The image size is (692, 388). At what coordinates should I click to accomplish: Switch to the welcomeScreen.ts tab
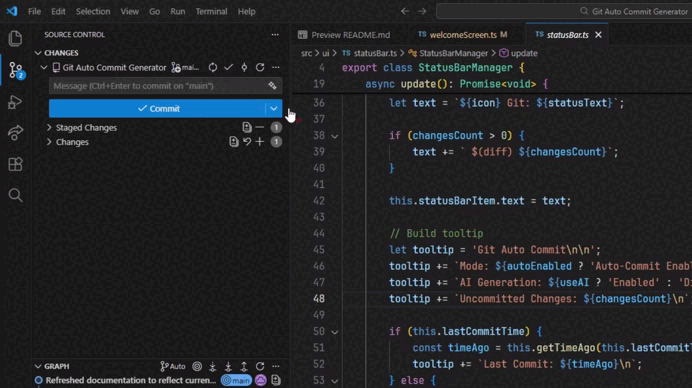[x=462, y=34]
